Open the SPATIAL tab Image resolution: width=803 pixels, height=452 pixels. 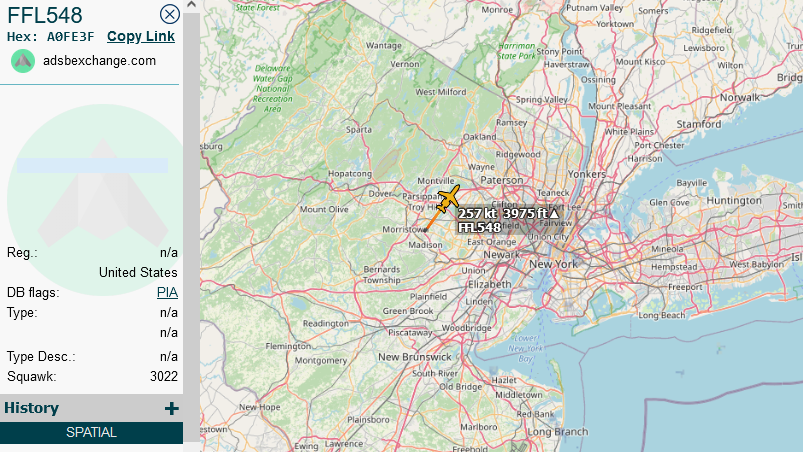pyautogui.click(x=91, y=433)
